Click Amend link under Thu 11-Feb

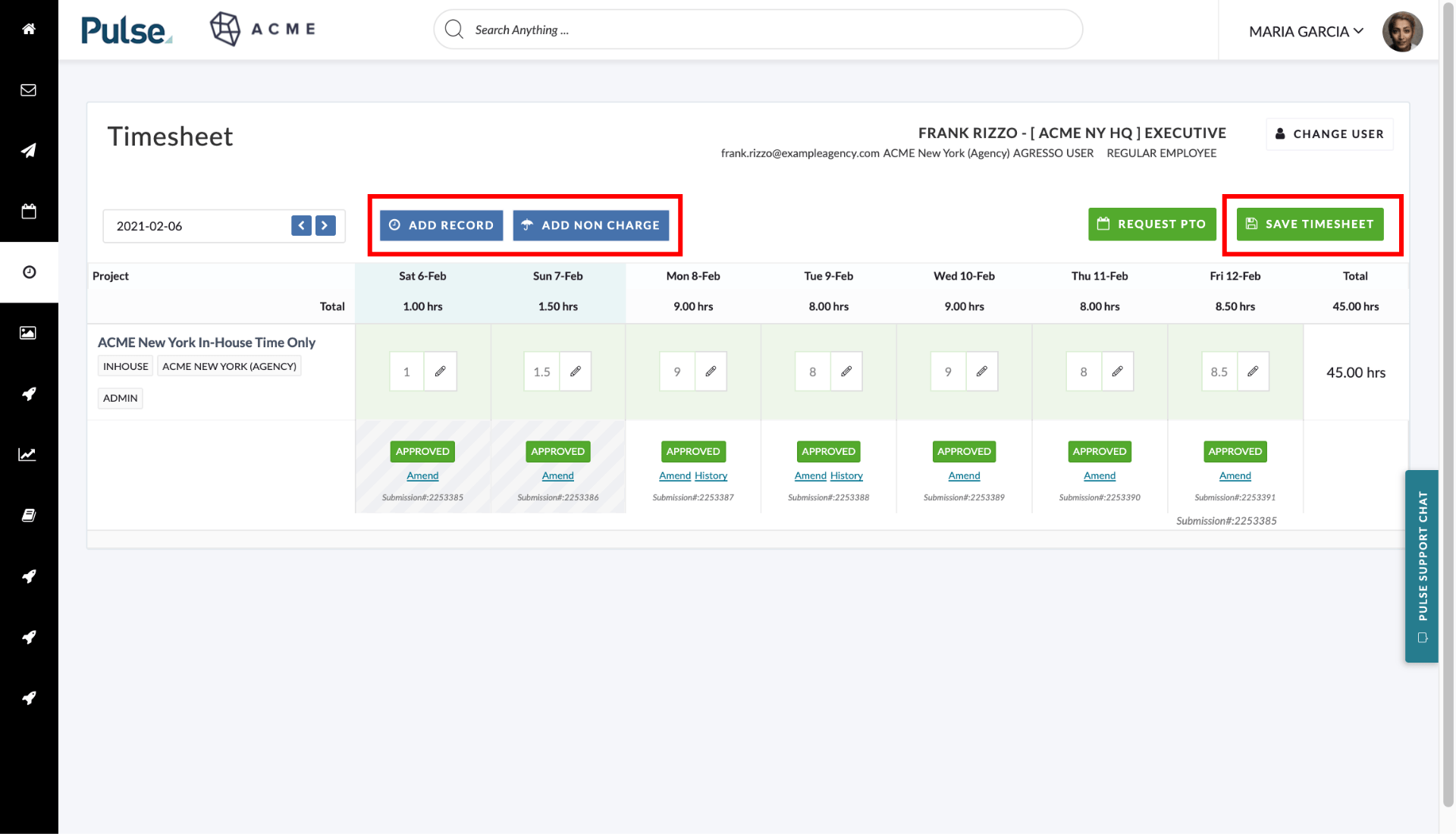pos(1100,475)
